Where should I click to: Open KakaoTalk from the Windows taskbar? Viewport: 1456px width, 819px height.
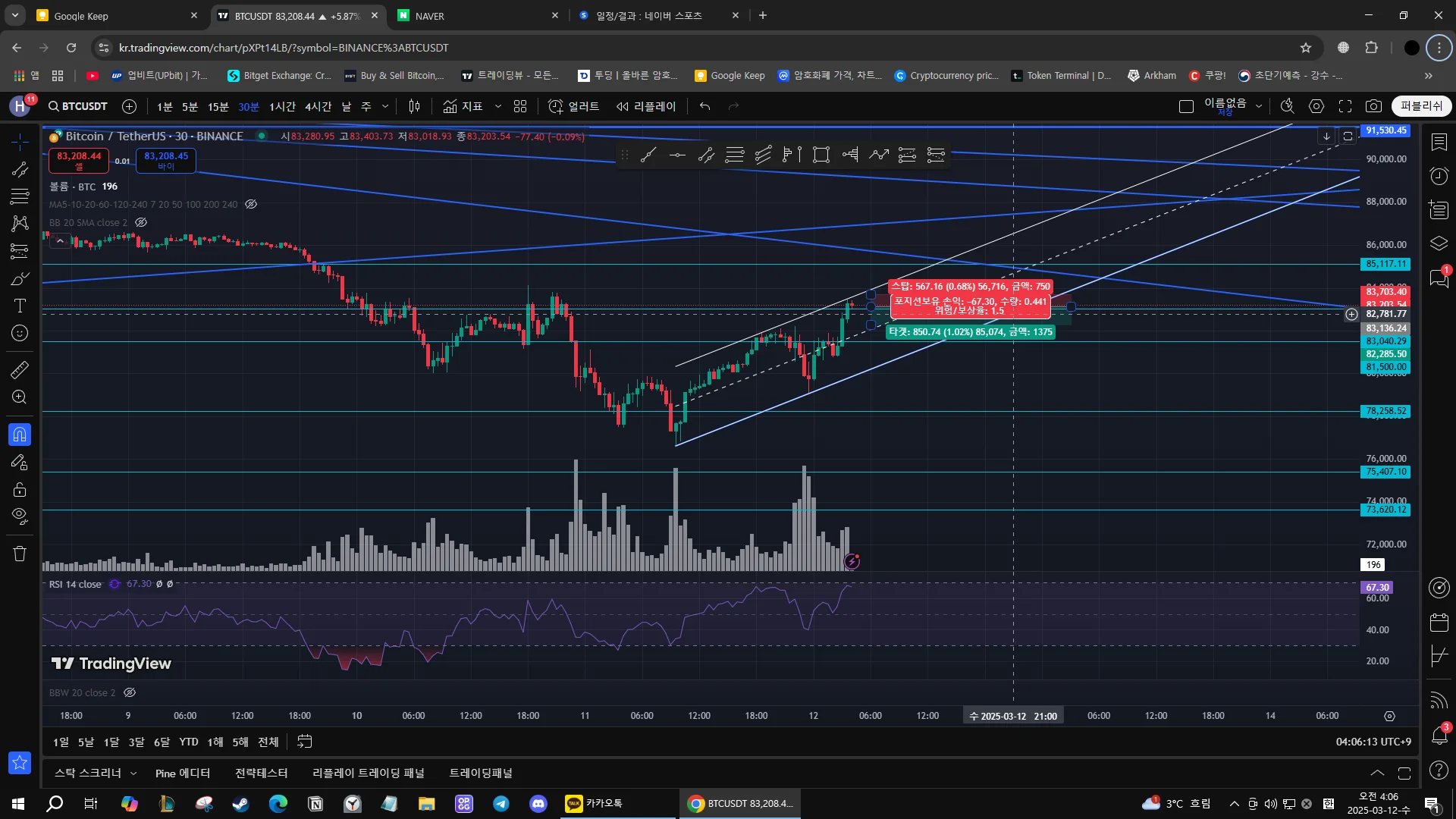click(595, 803)
